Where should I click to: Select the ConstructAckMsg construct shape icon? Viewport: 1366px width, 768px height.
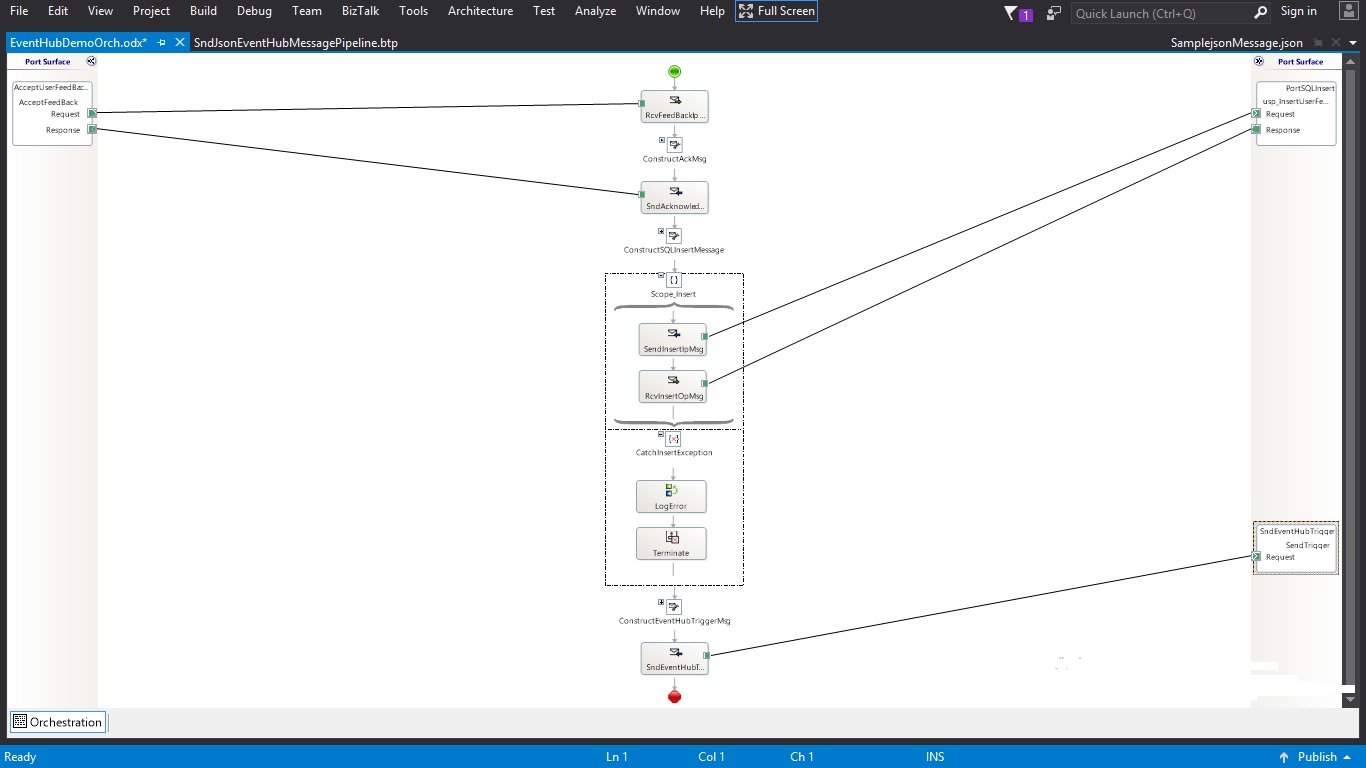pos(674,145)
